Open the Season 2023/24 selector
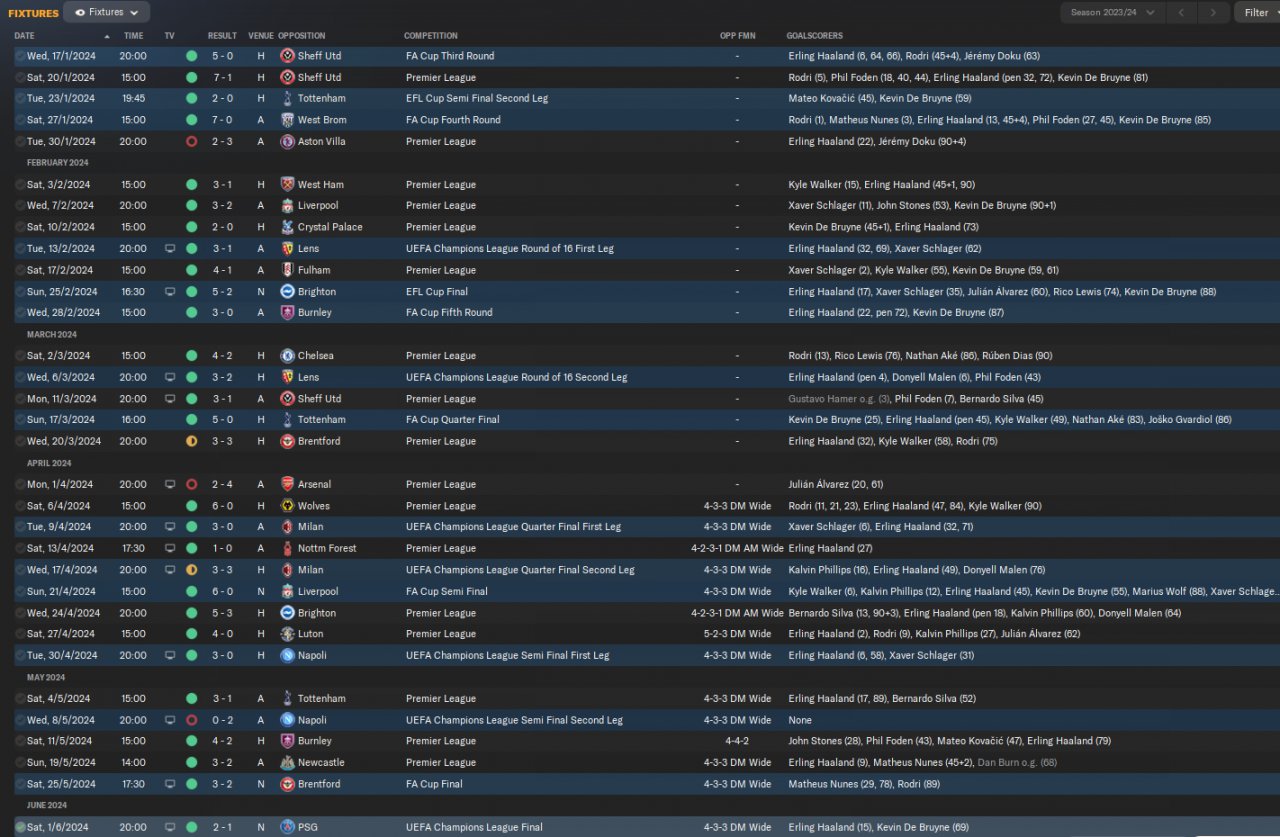Screen dimensions: 1280x837 pos(1112,13)
